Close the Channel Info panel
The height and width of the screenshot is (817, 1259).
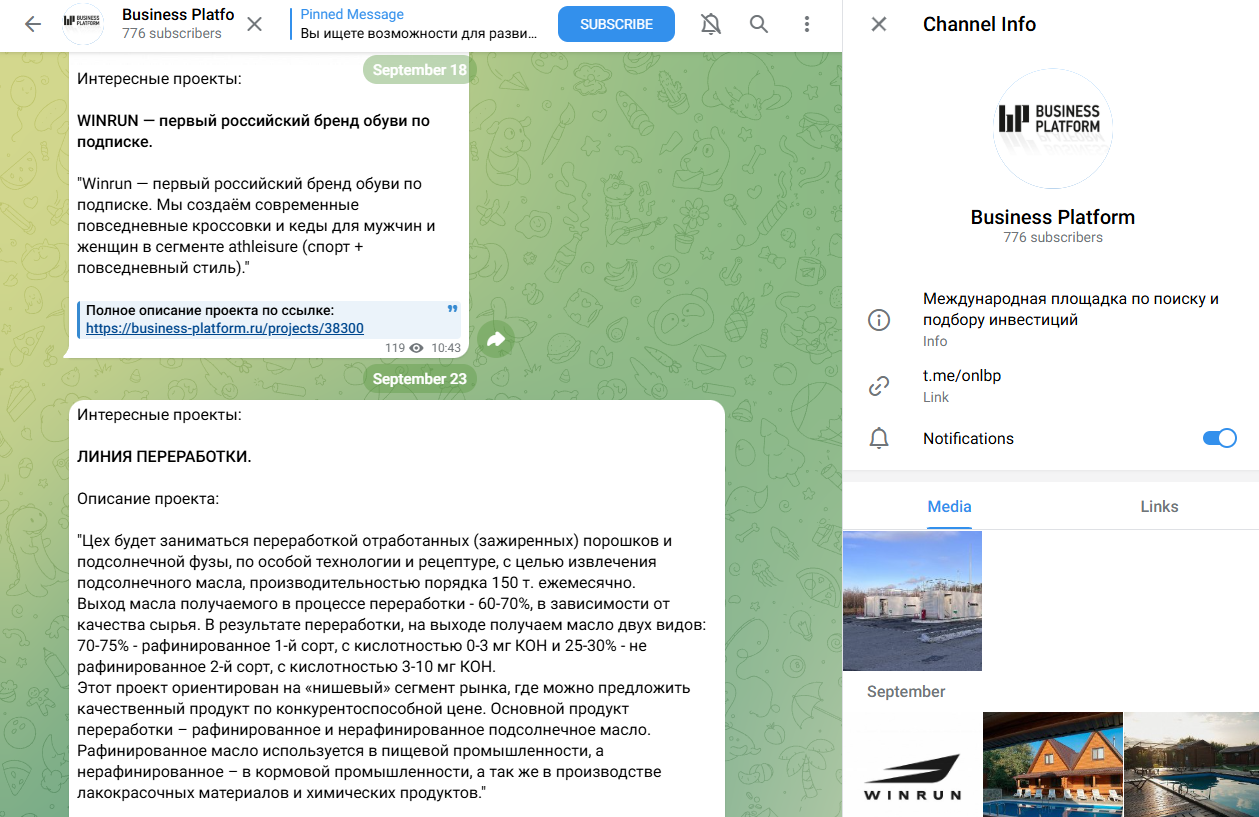(x=878, y=24)
